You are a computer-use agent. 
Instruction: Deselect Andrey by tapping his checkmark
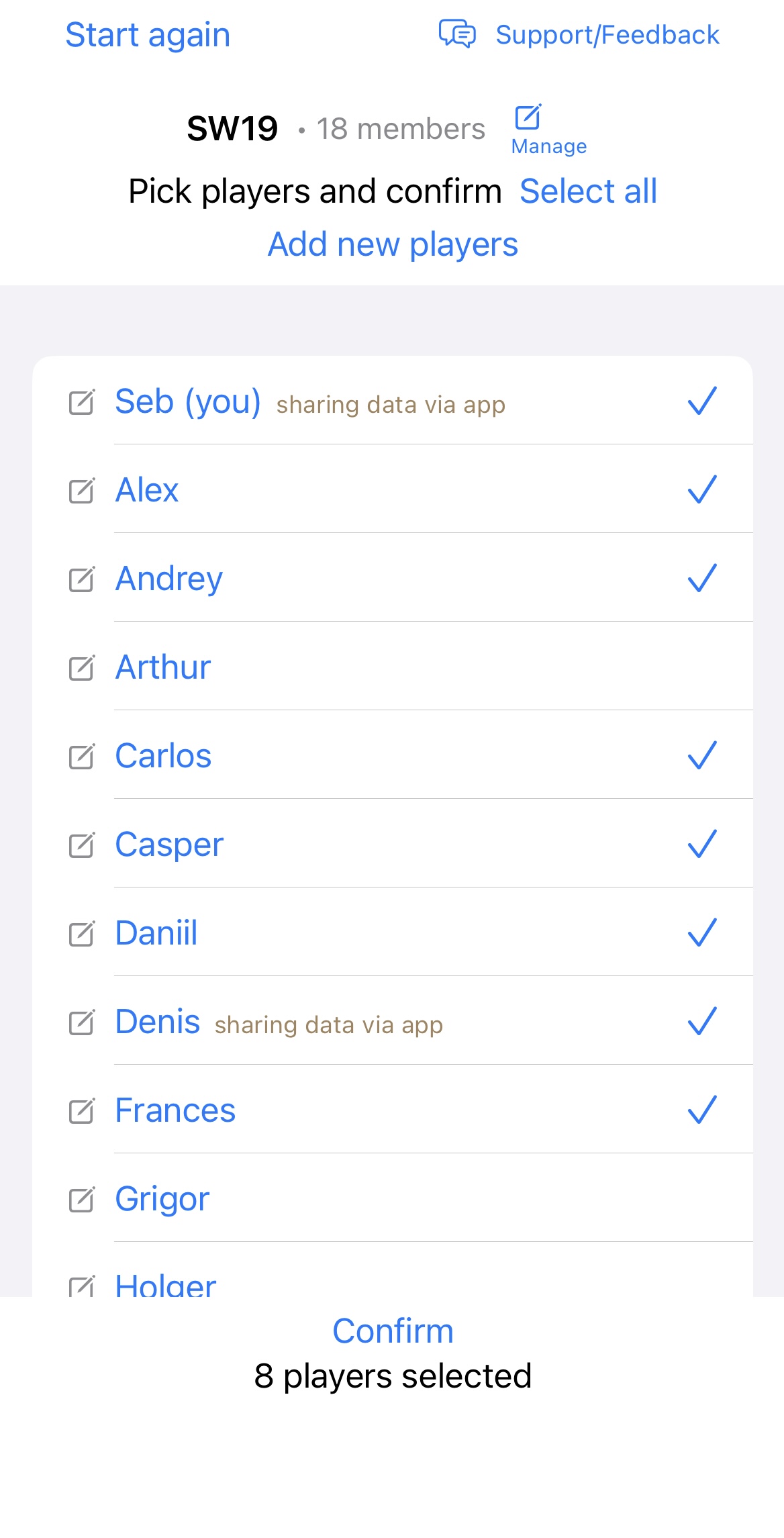coord(702,578)
